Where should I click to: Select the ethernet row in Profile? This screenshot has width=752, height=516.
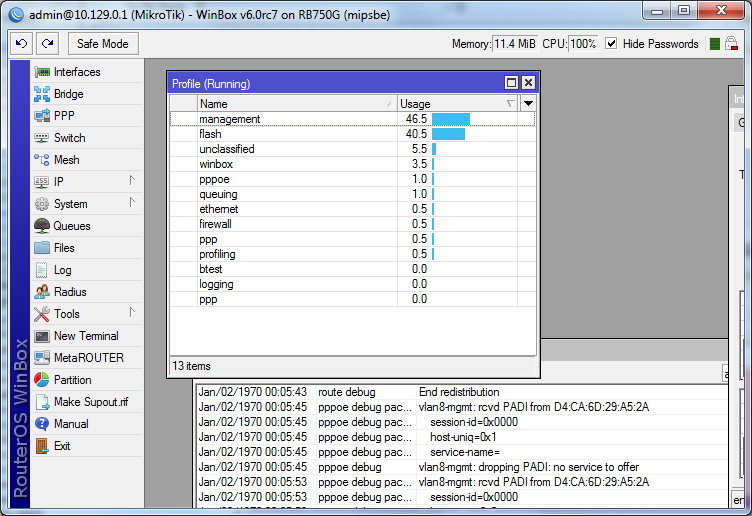[352, 209]
